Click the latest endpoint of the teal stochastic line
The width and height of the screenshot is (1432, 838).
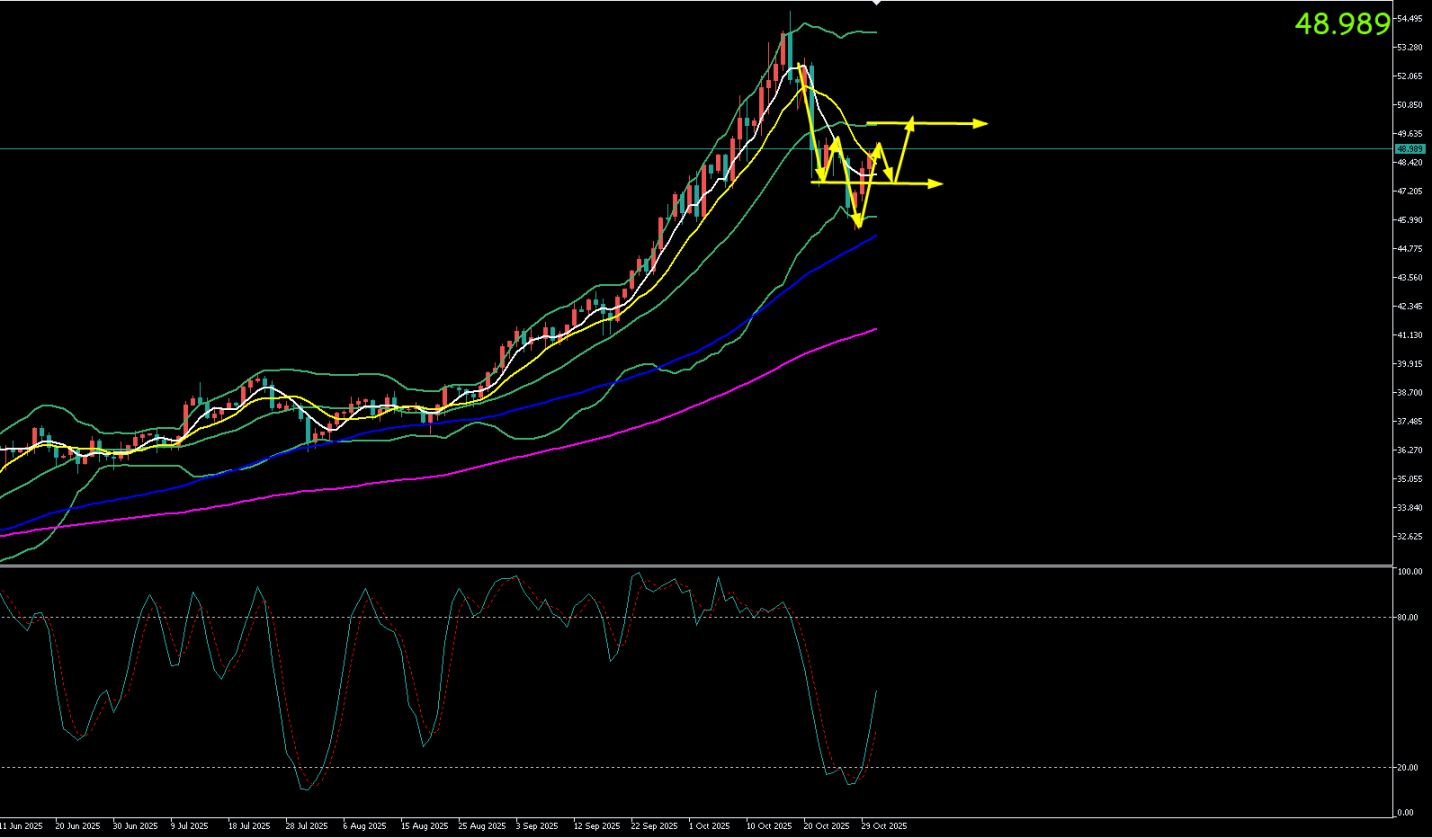877,690
